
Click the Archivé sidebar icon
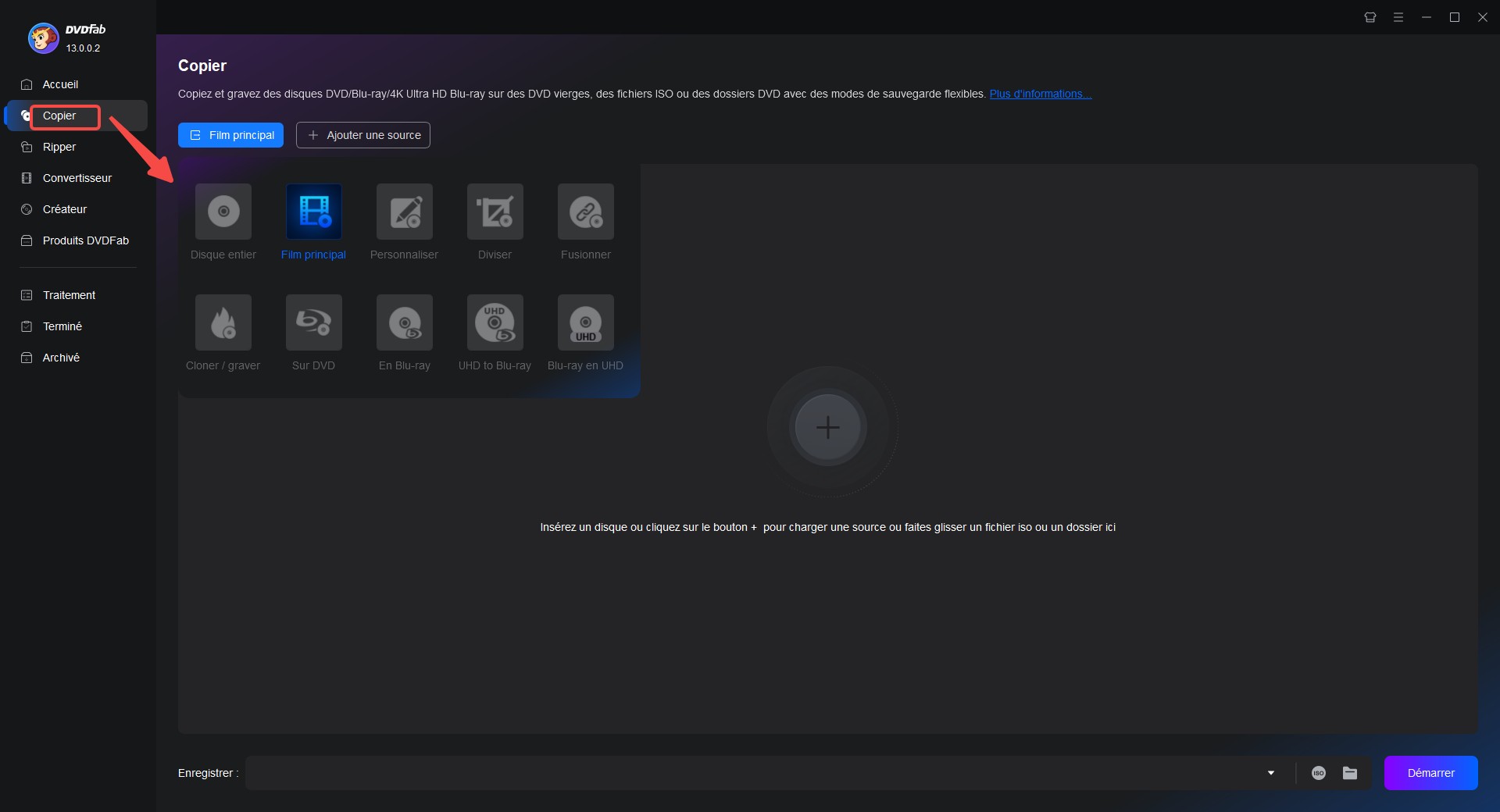[27, 358]
